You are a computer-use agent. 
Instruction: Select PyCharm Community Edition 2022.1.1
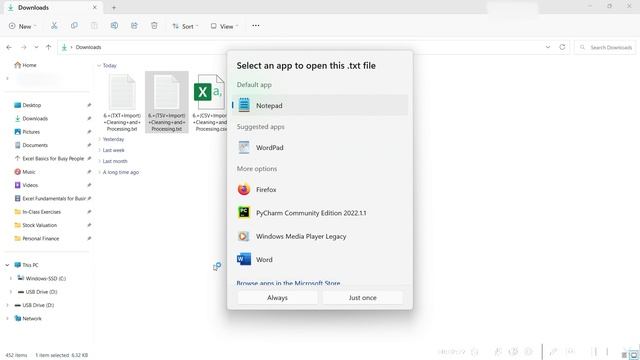[320, 213]
